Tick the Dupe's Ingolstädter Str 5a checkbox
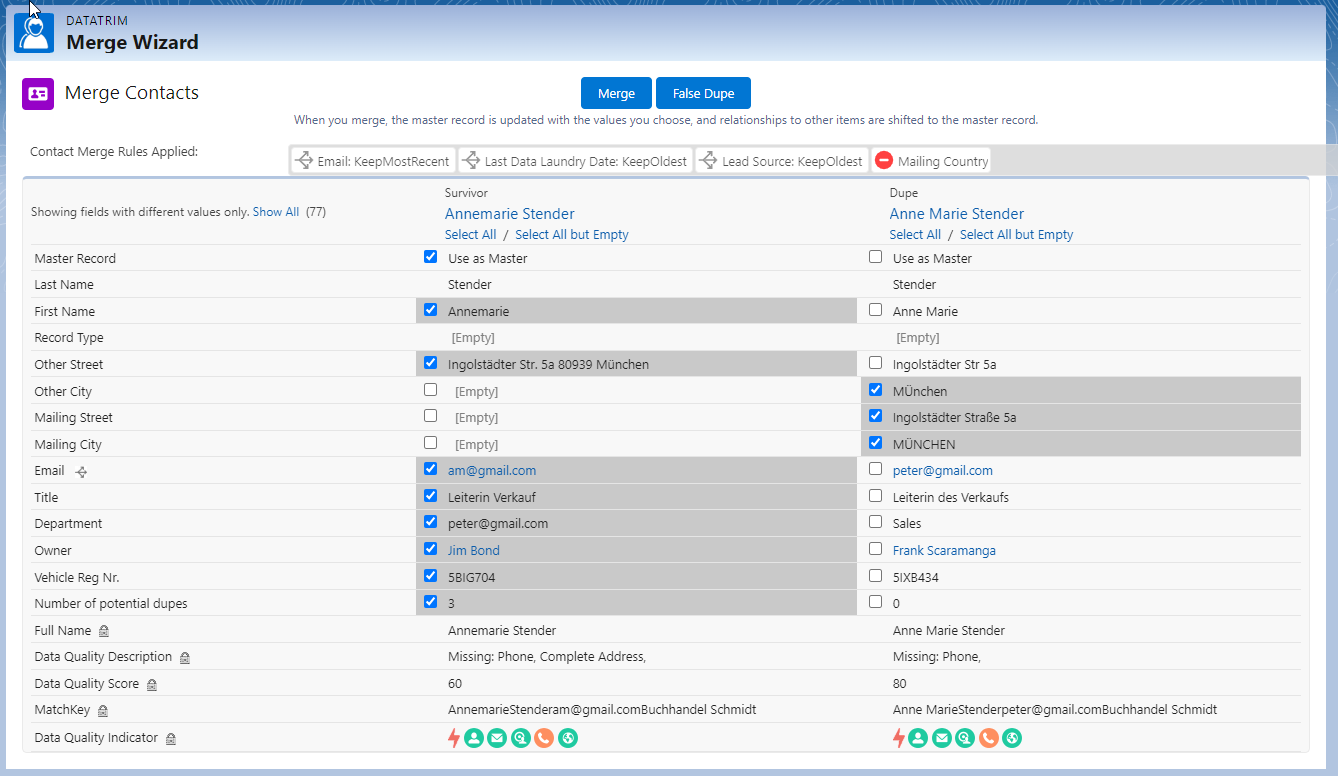Screen dimensions: 1338x776 tap(876, 363)
